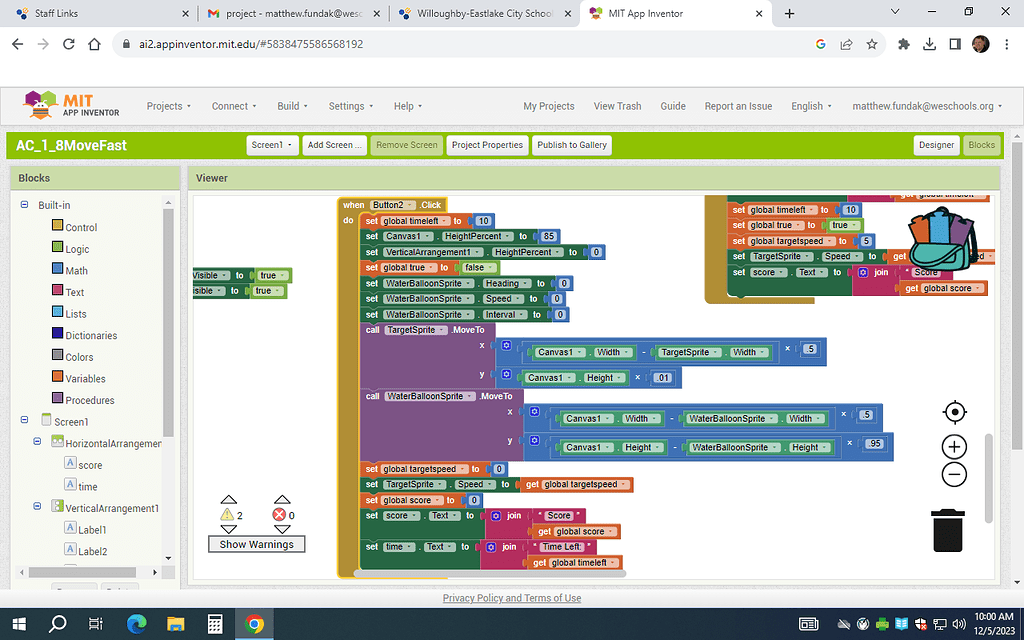Zoom in using the plus icon
This screenshot has width=1024, height=640.
tap(953, 446)
